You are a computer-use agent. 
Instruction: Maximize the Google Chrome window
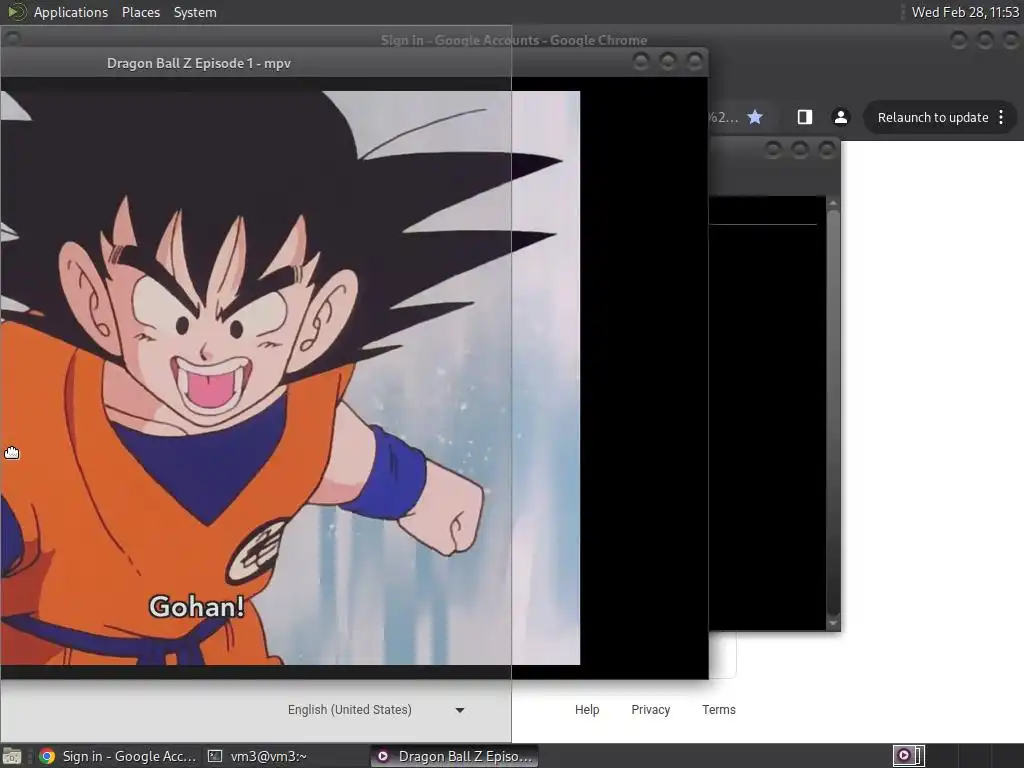tap(985, 40)
